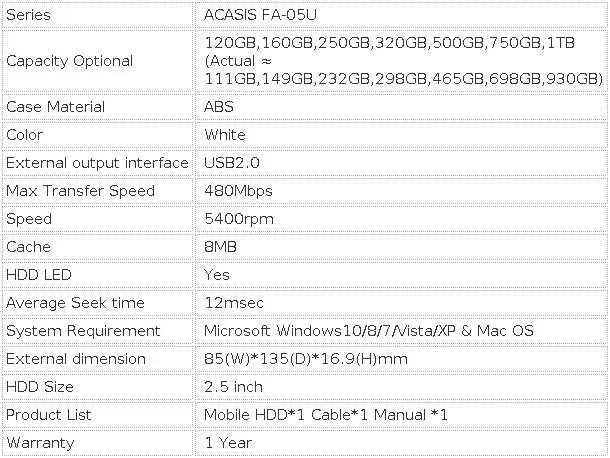Click the 8MB cache value
Viewport: 610px width, 458px height.
pyautogui.click(x=220, y=247)
